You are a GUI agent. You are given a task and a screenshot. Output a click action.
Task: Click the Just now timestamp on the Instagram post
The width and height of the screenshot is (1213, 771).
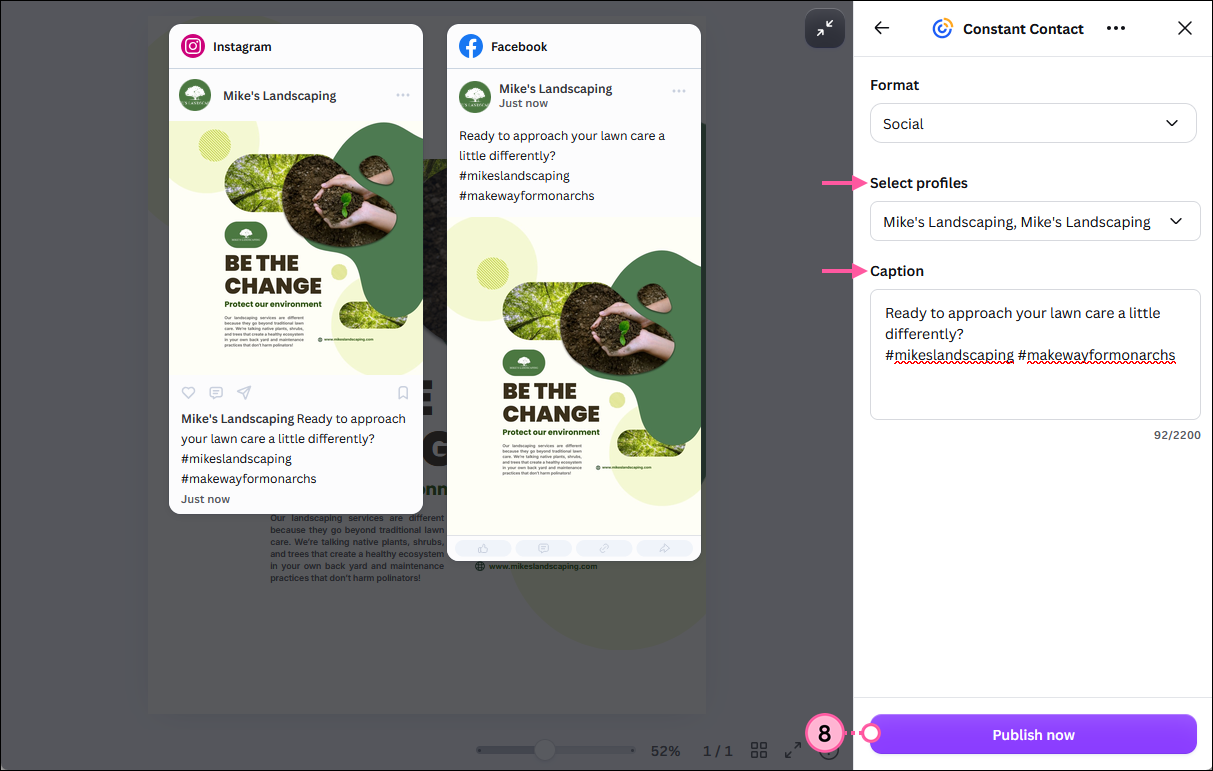[206, 499]
